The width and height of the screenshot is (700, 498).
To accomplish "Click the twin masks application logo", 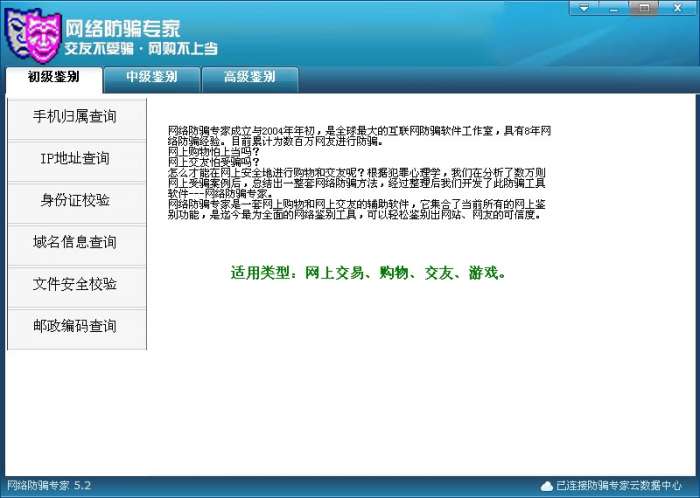I will click(x=32, y=35).
